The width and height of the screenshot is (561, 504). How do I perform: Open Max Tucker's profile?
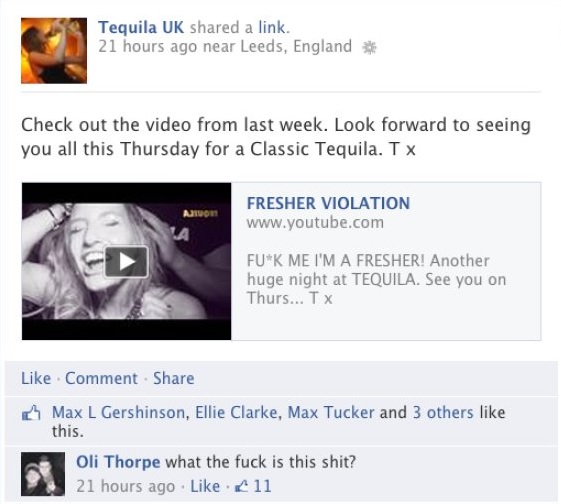[x=331, y=412]
